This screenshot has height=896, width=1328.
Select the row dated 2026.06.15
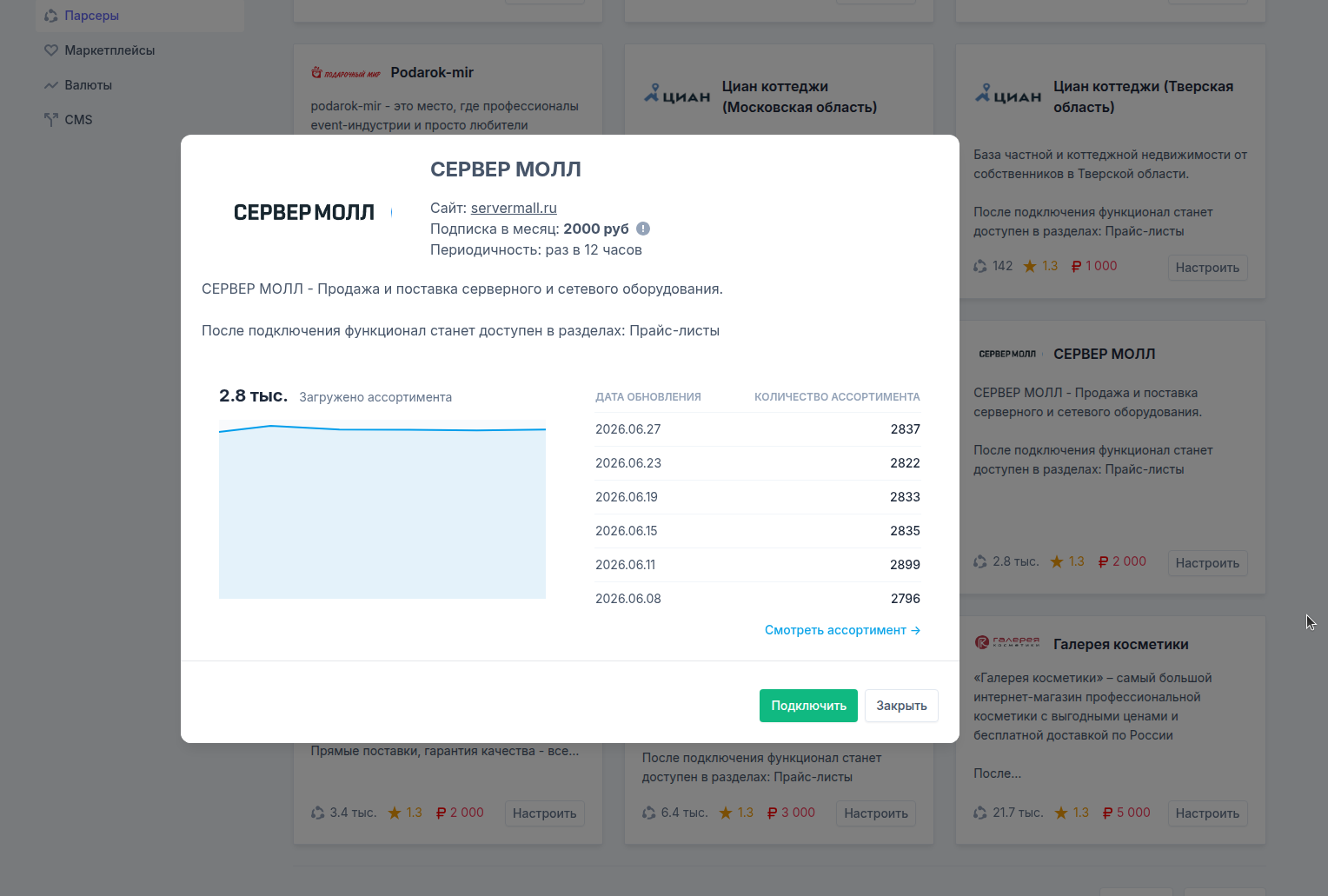[x=758, y=531]
